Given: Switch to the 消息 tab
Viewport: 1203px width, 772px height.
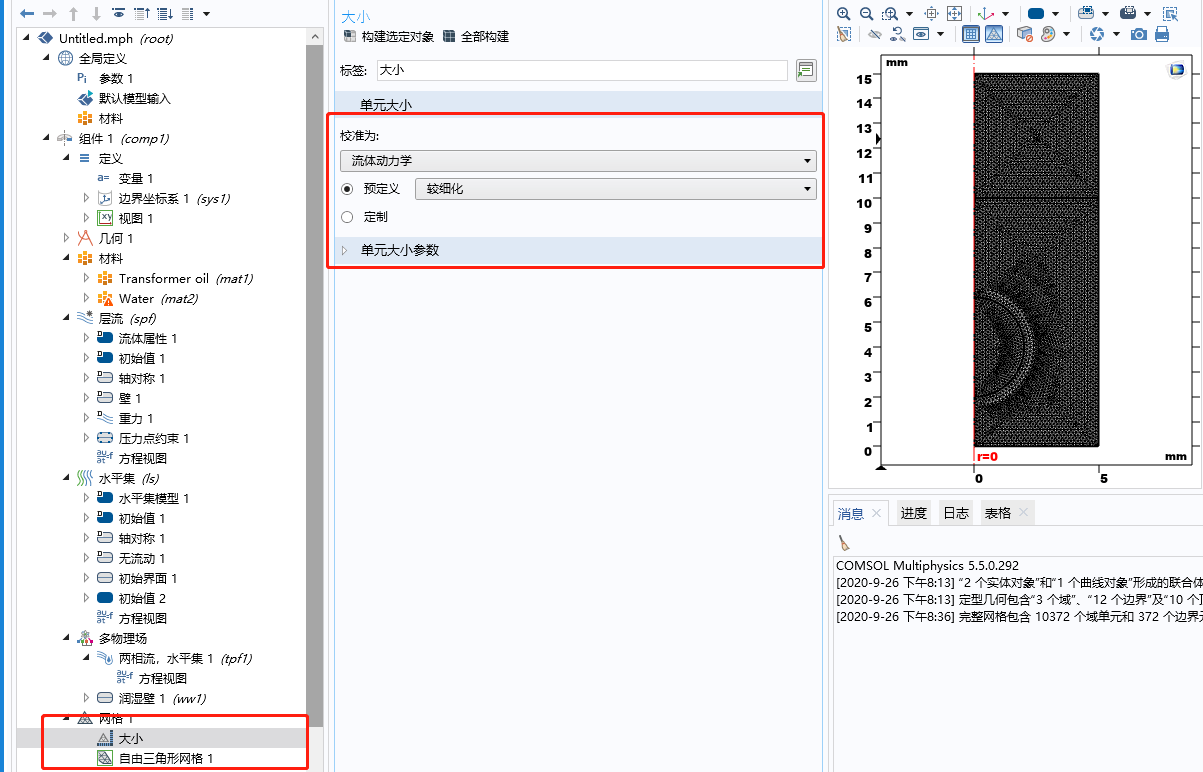Looking at the screenshot, I should (850, 513).
